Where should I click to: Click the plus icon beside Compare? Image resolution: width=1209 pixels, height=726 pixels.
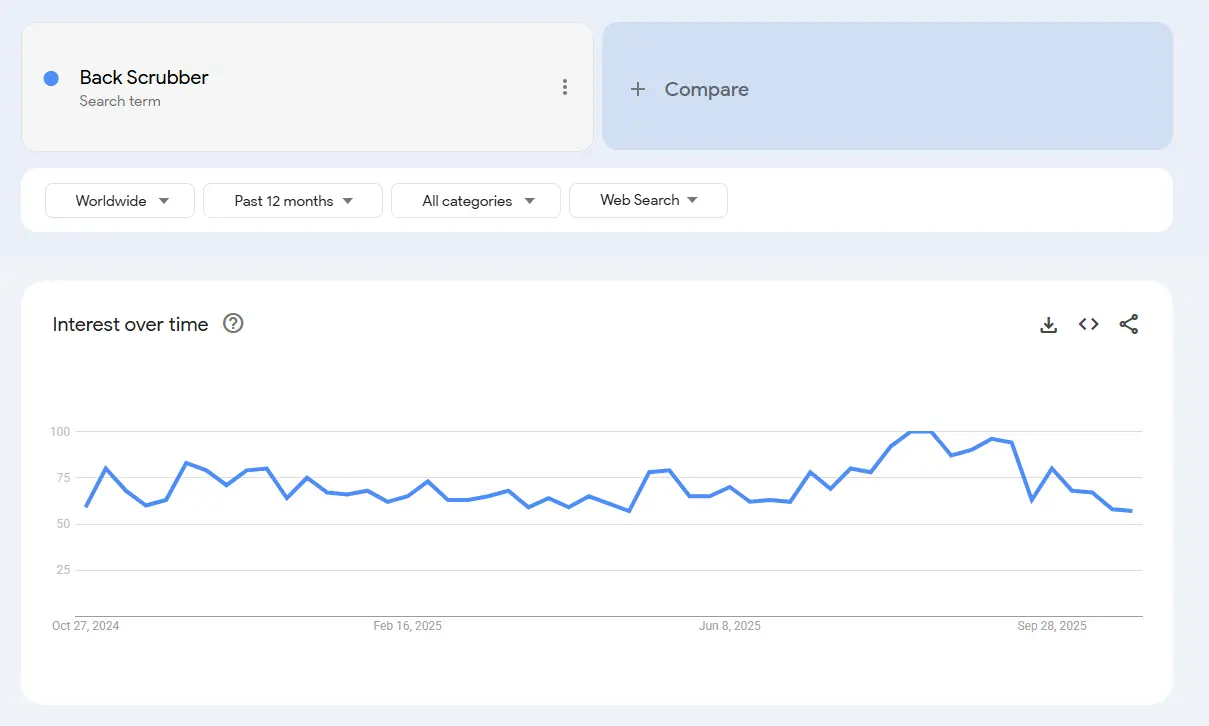coord(637,89)
